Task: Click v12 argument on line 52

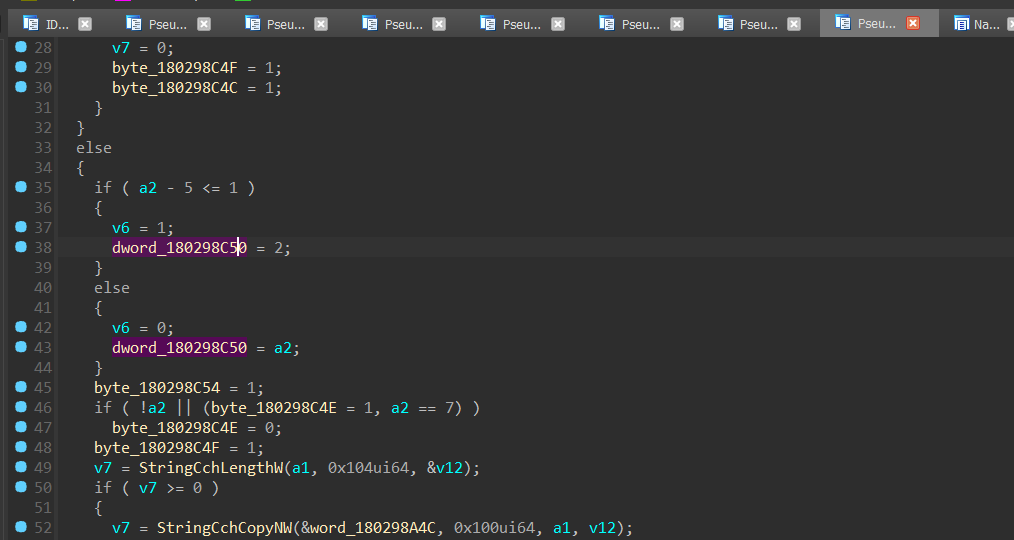Action: (602, 528)
